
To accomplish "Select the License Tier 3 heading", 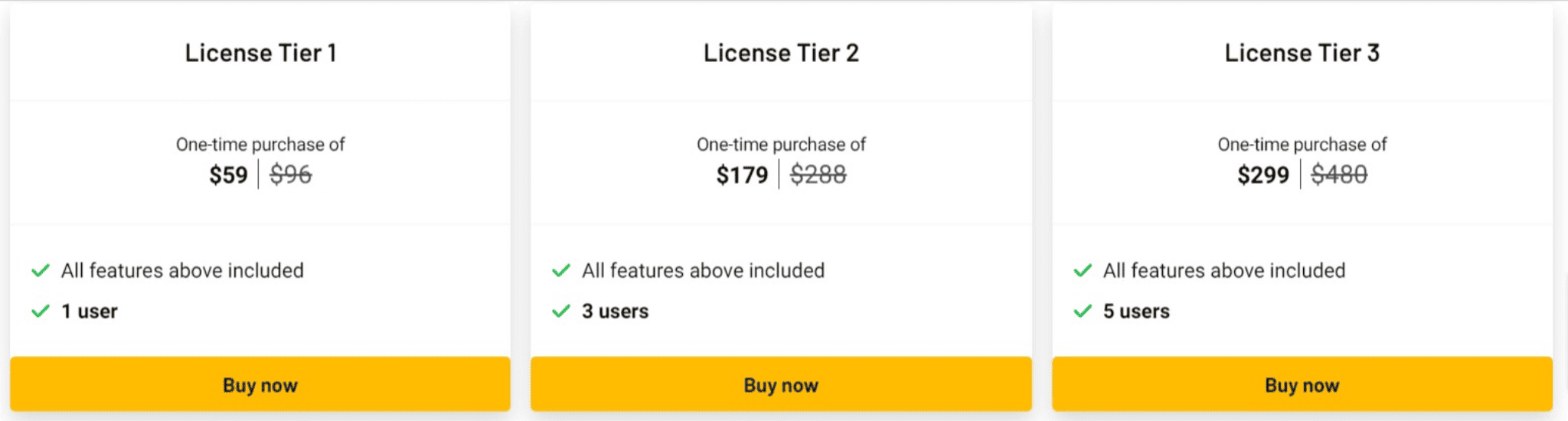I will click(1302, 53).
